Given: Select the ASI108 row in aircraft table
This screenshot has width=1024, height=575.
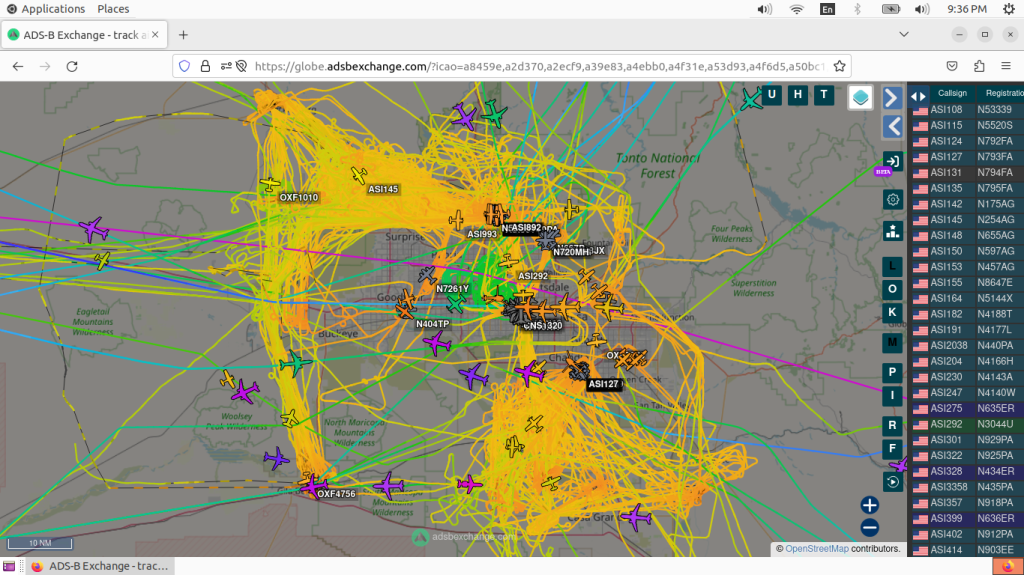Looking at the screenshot, I should tap(967, 110).
